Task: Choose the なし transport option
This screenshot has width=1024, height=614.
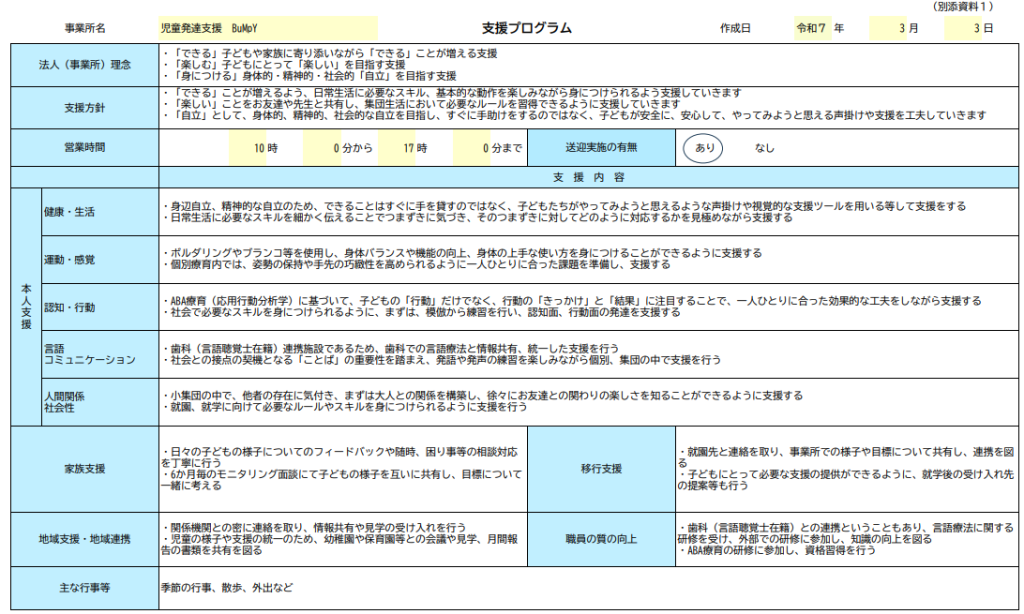Action: 765,148
